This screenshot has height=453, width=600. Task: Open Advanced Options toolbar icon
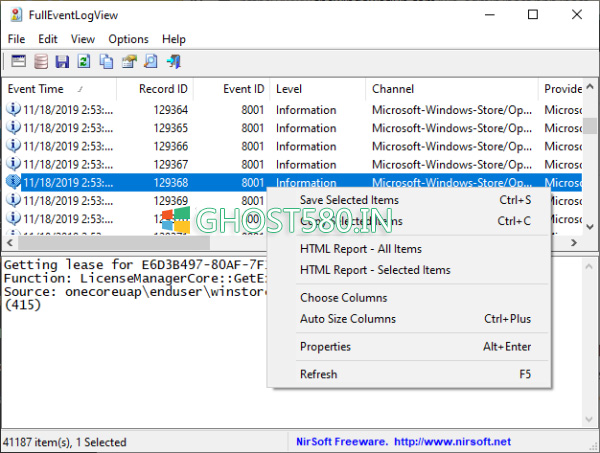(18, 61)
